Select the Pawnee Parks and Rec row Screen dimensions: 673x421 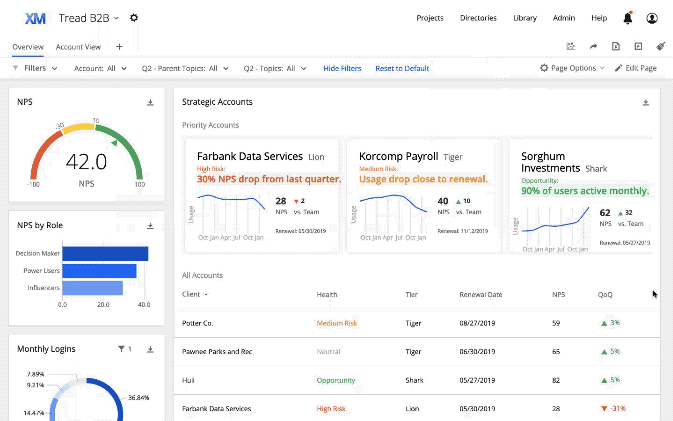(x=417, y=351)
